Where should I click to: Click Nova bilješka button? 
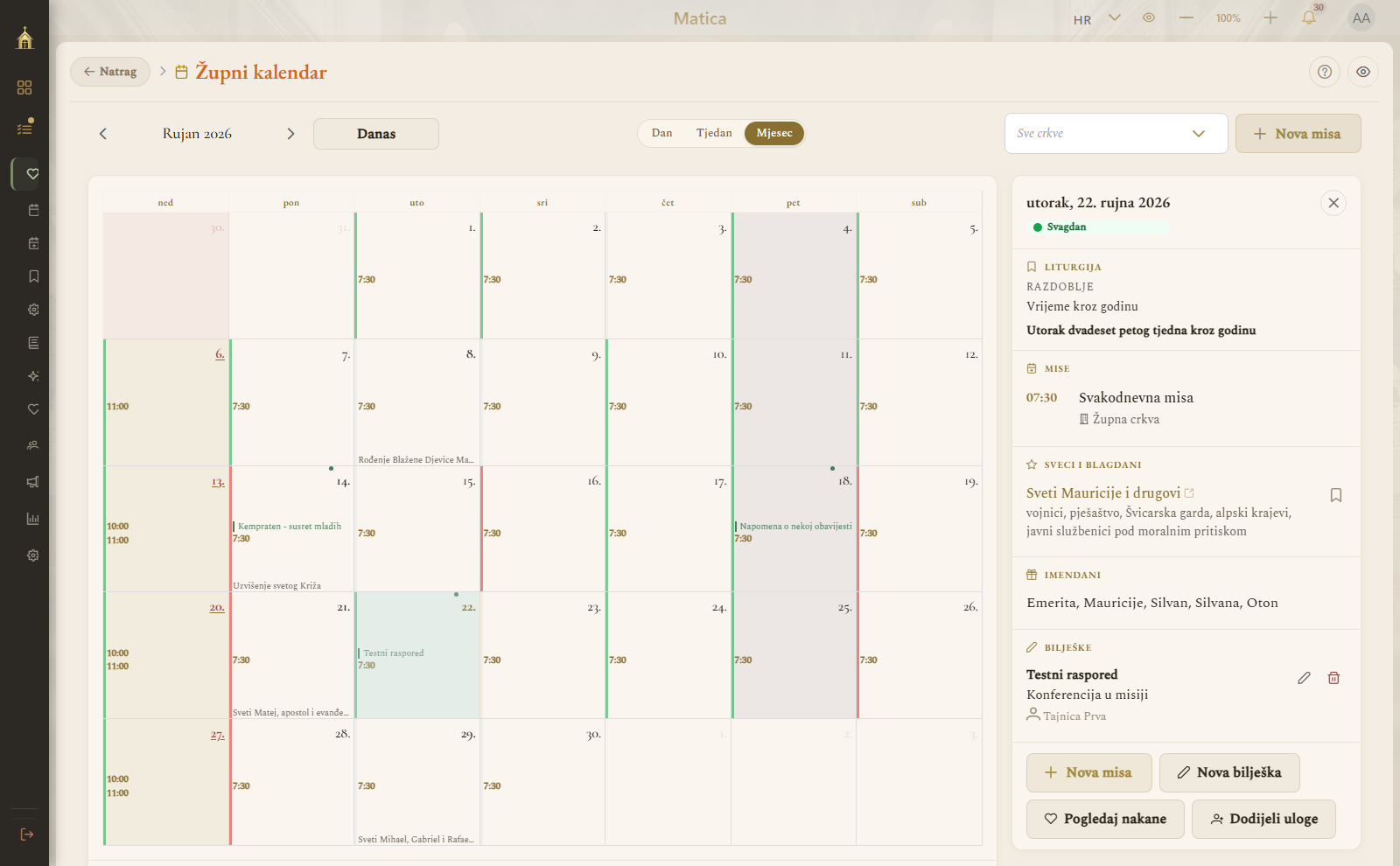pos(1229,772)
